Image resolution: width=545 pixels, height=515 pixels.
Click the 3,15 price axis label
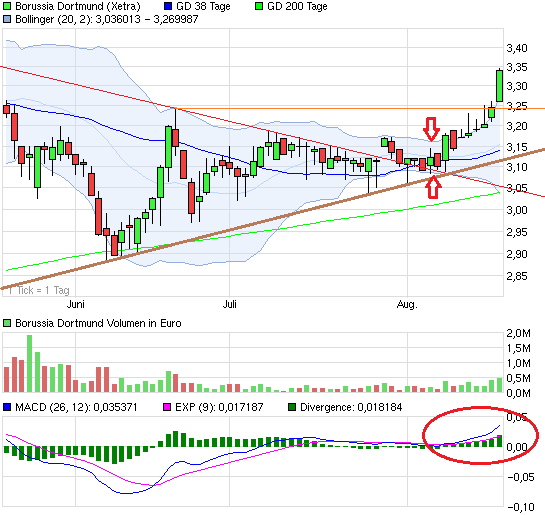click(517, 147)
